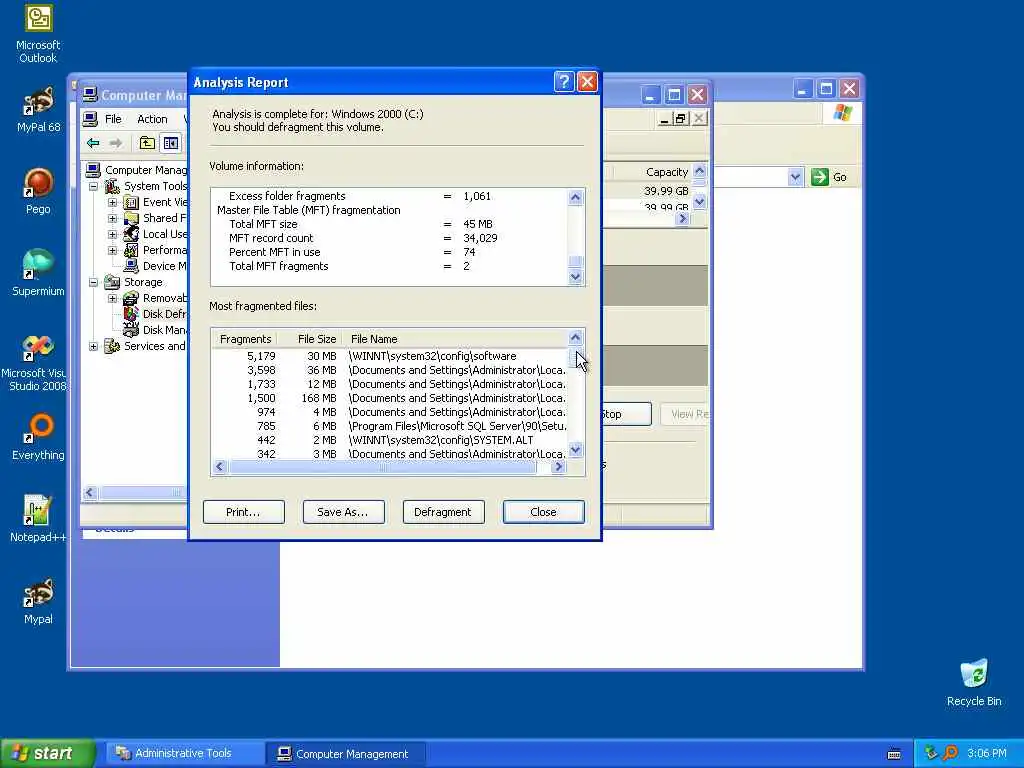Sort by Fragments column header

[245, 339]
